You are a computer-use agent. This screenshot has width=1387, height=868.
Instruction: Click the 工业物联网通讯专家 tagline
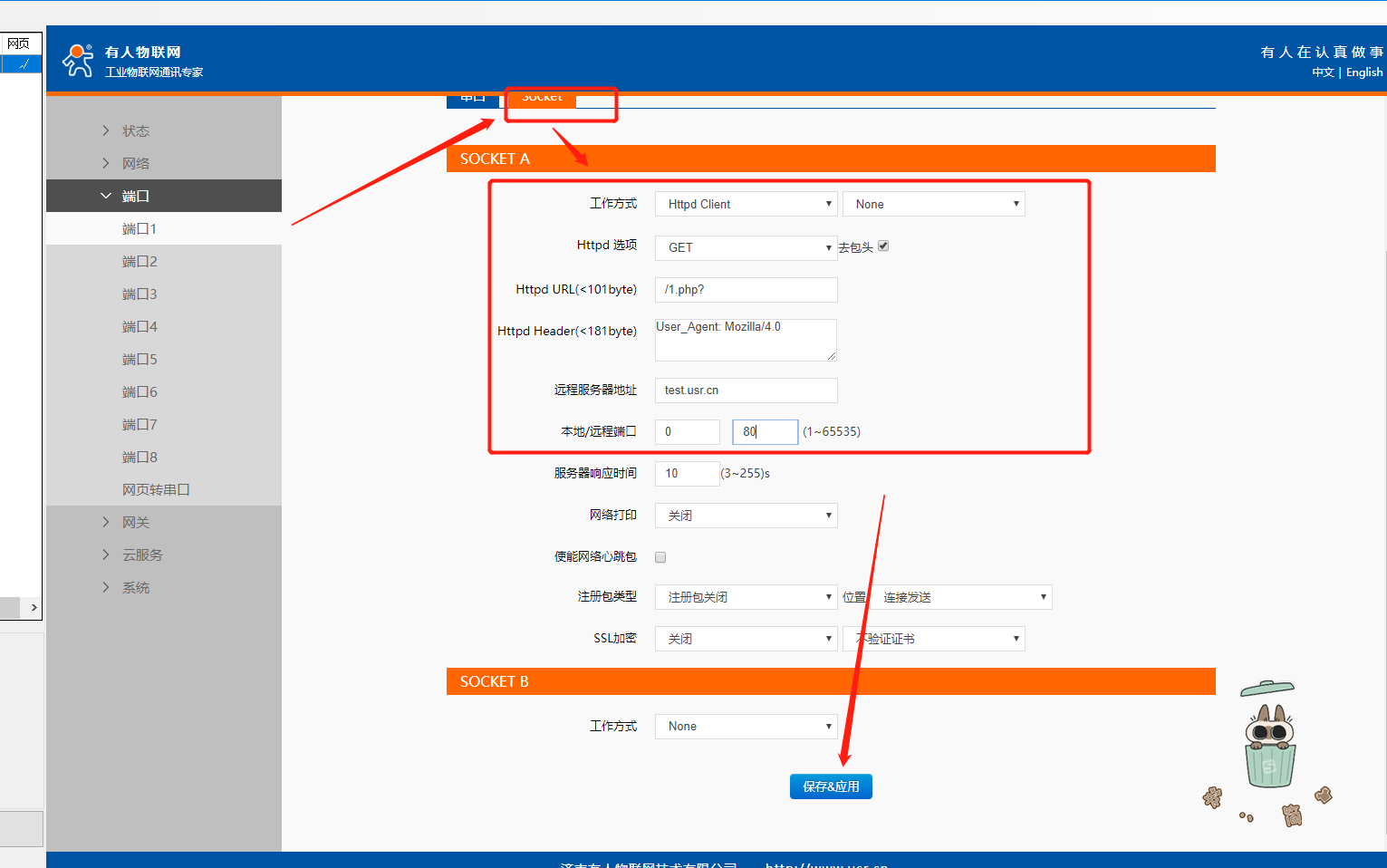click(154, 72)
